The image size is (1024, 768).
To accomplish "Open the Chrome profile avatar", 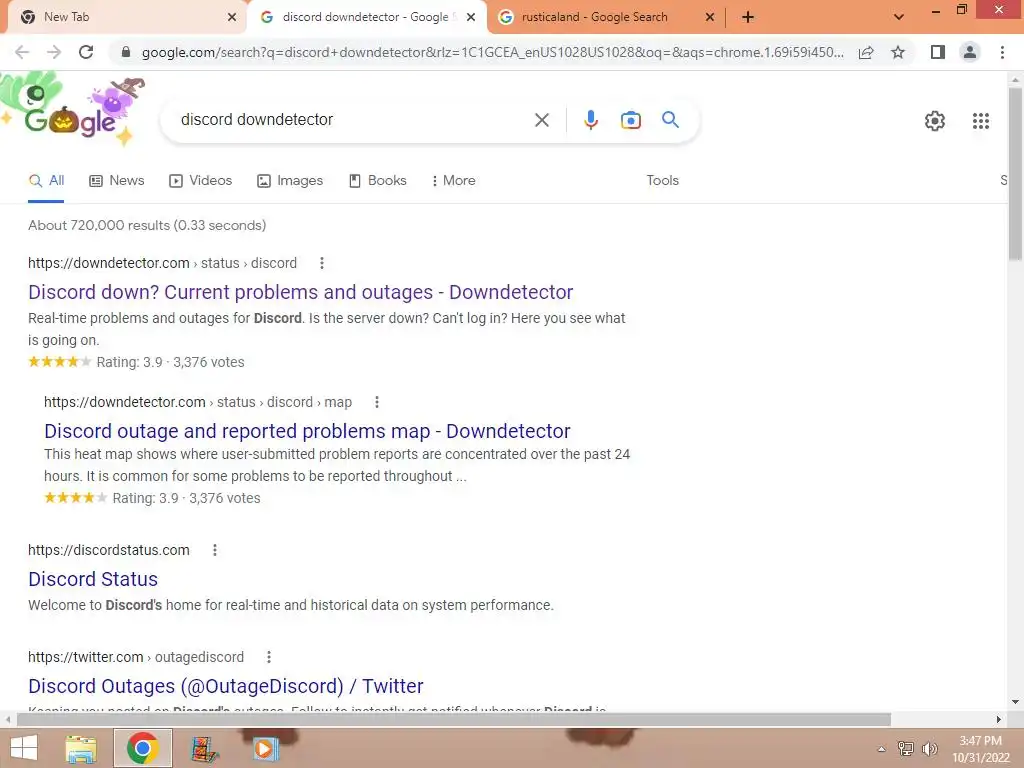I will 970,52.
